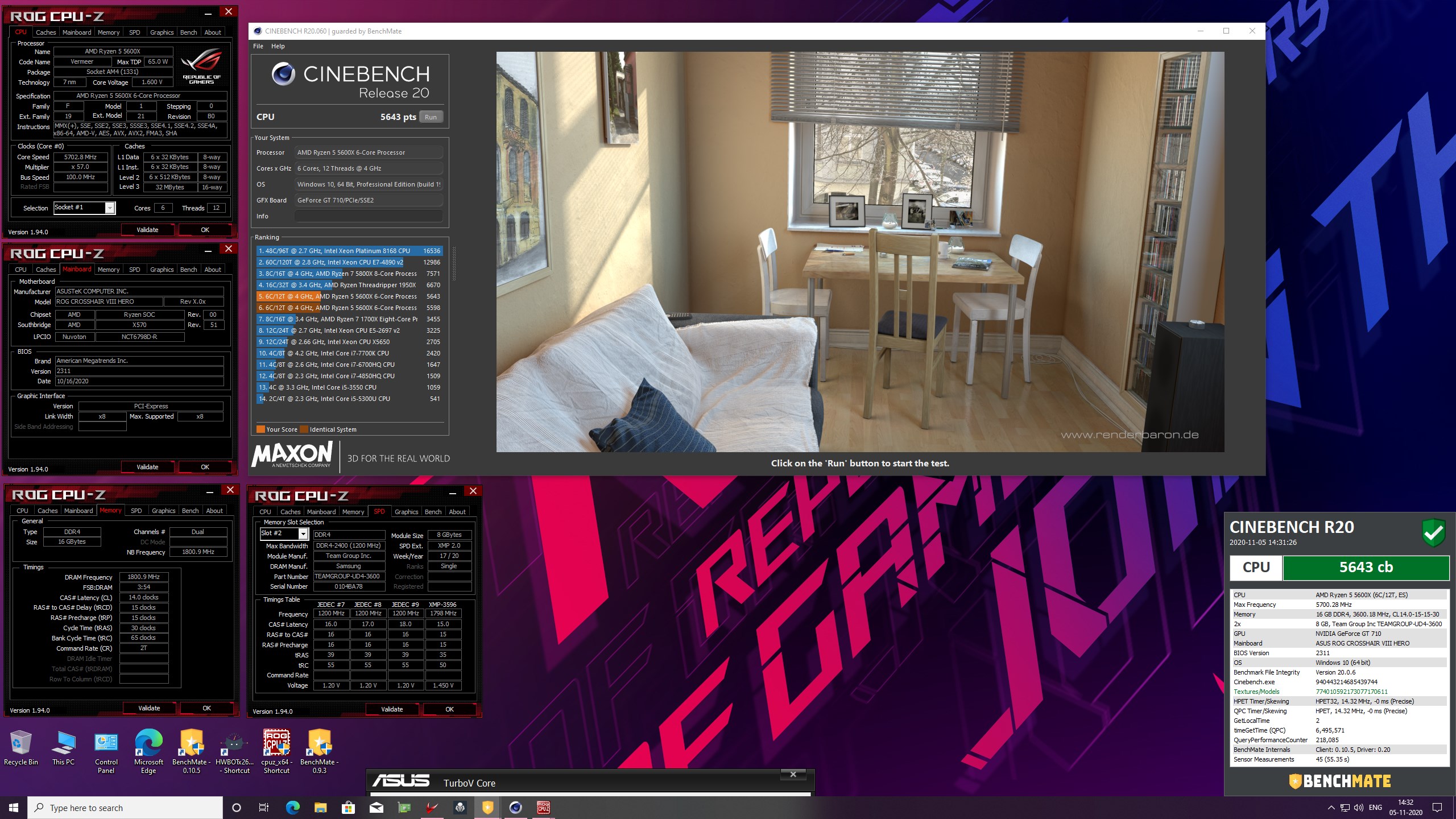The height and width of the screenshot is (819, 1456).
Task: Open HWBOTx26 Shortcut on desktop
Action: [234, 752]
